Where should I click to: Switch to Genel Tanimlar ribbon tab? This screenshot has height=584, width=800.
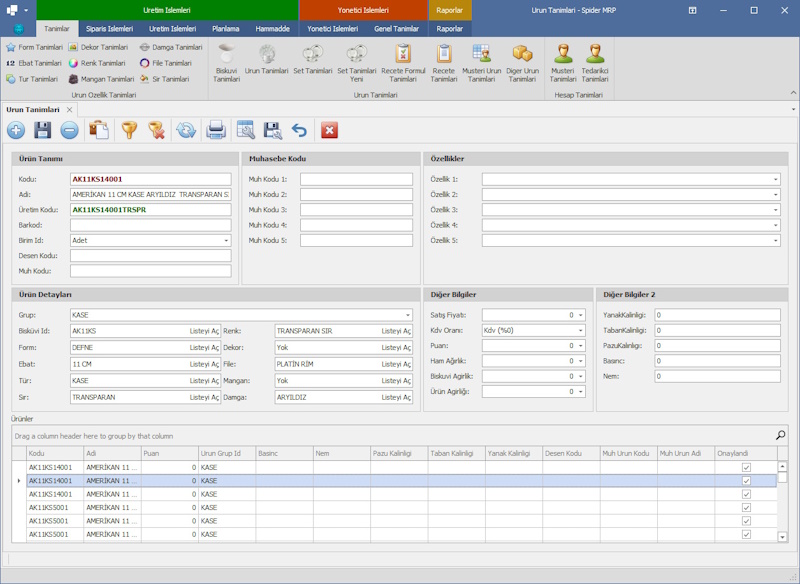396,29
